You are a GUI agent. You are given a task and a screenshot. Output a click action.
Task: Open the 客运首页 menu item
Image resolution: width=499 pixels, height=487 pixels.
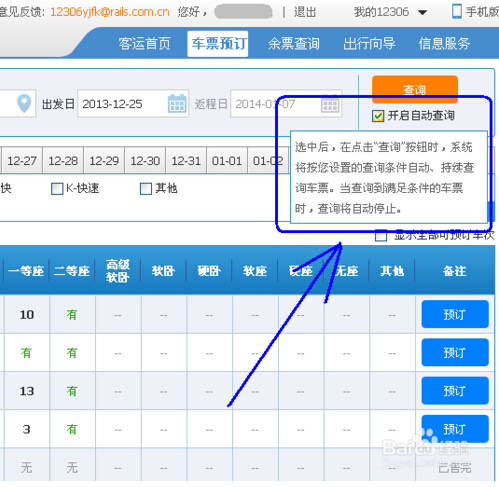point(145,44)
